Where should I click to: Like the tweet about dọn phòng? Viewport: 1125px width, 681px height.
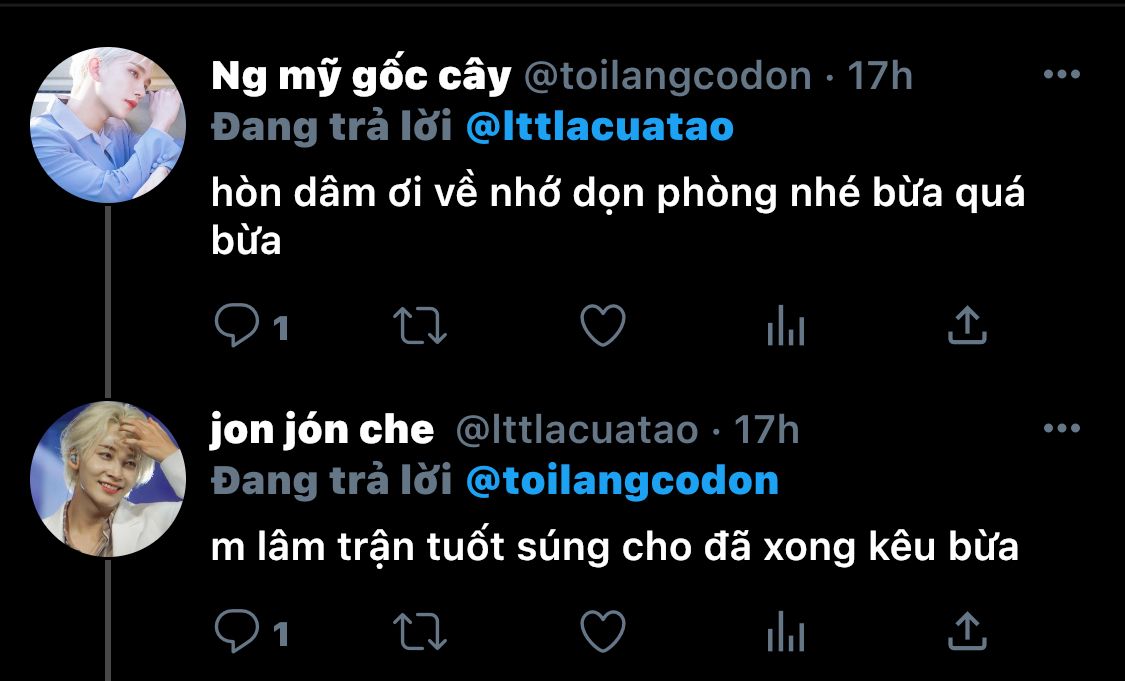tap(603, 326)
